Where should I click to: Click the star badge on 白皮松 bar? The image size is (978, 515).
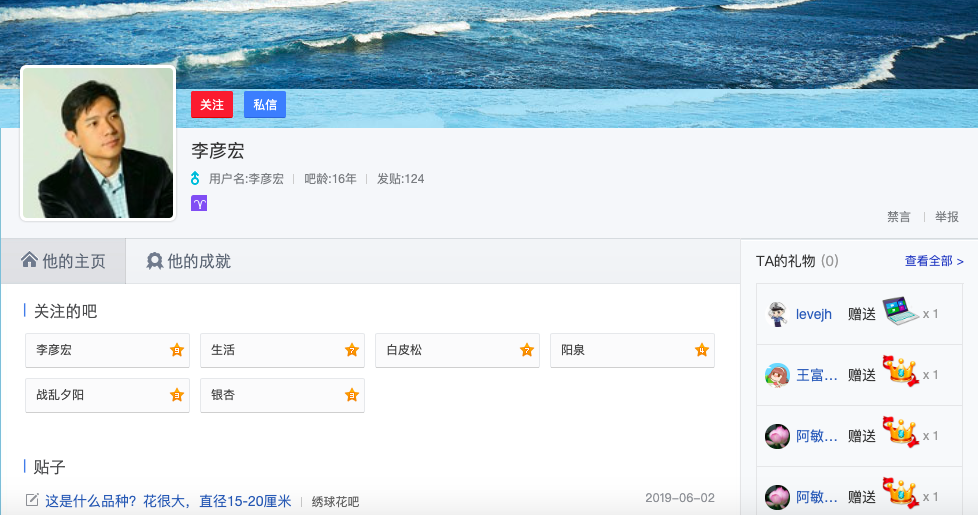point(527,350)
